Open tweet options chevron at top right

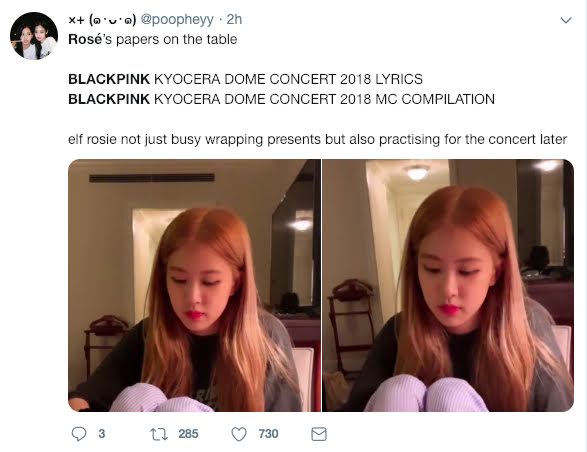[x=566, y=20]
